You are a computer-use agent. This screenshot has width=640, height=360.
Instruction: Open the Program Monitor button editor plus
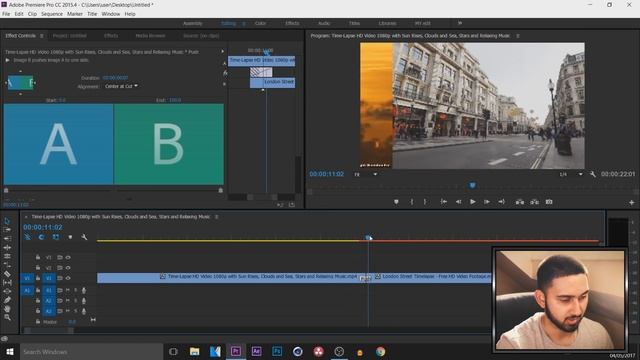tap(631, 202)
